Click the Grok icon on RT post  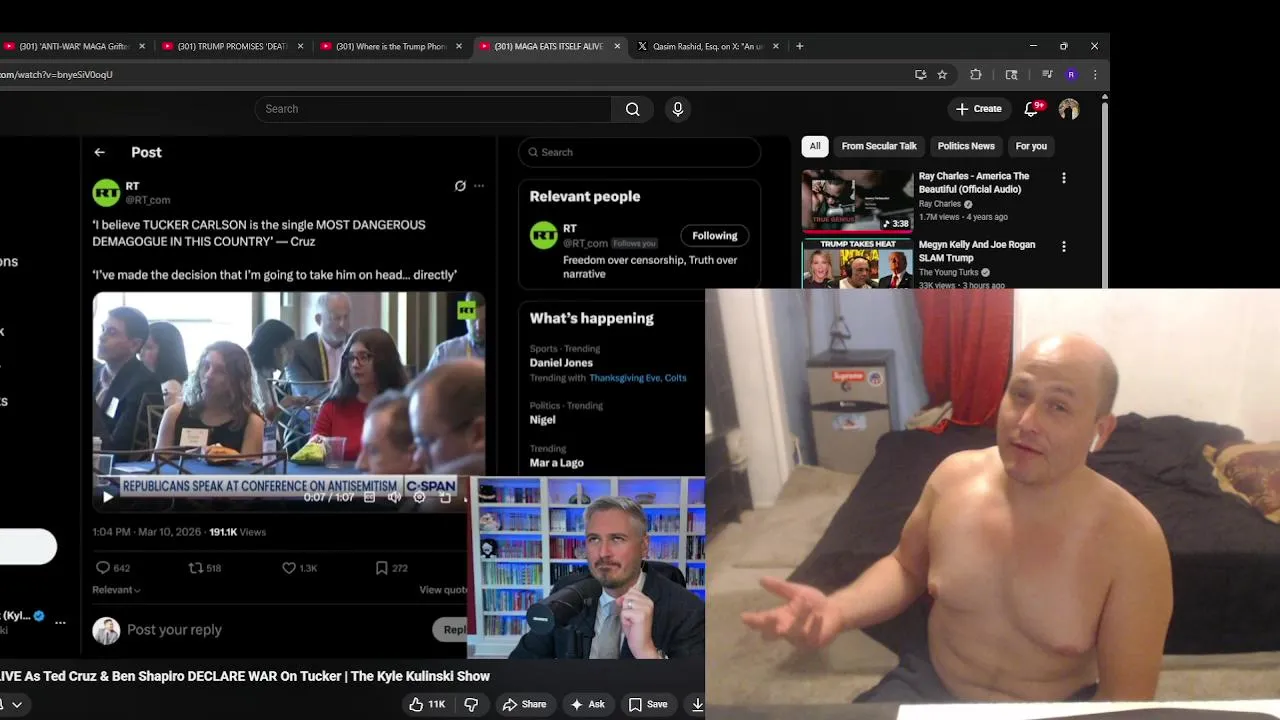(460, 186)
